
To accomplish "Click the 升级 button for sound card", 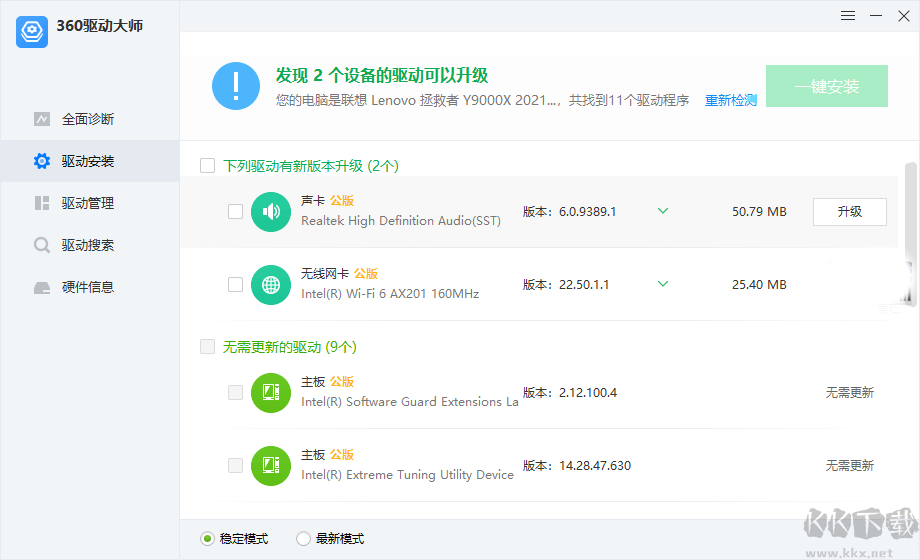I will [x=849, y=212].
